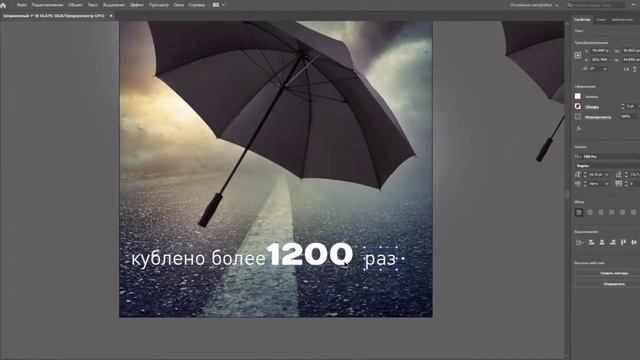Open the Справка menu
This screenshot has height=360, width=640.
[x=197, y=5]
